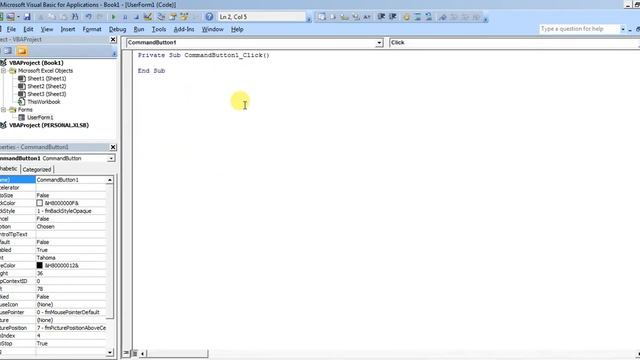Viewport: 640px width, 360px height.
Task: Click the ForeColor black color swatch
Action: 40,266
